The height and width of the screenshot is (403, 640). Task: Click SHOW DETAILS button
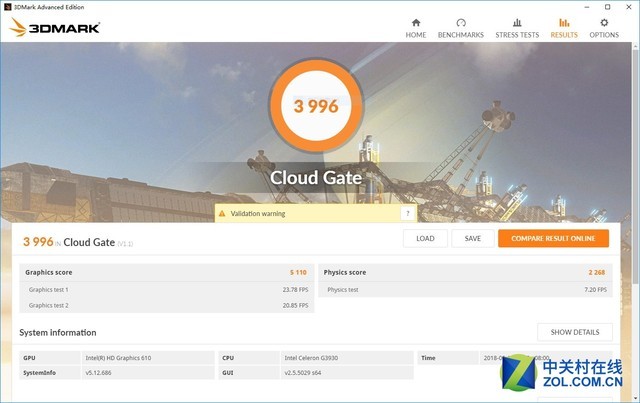(575, 332)
